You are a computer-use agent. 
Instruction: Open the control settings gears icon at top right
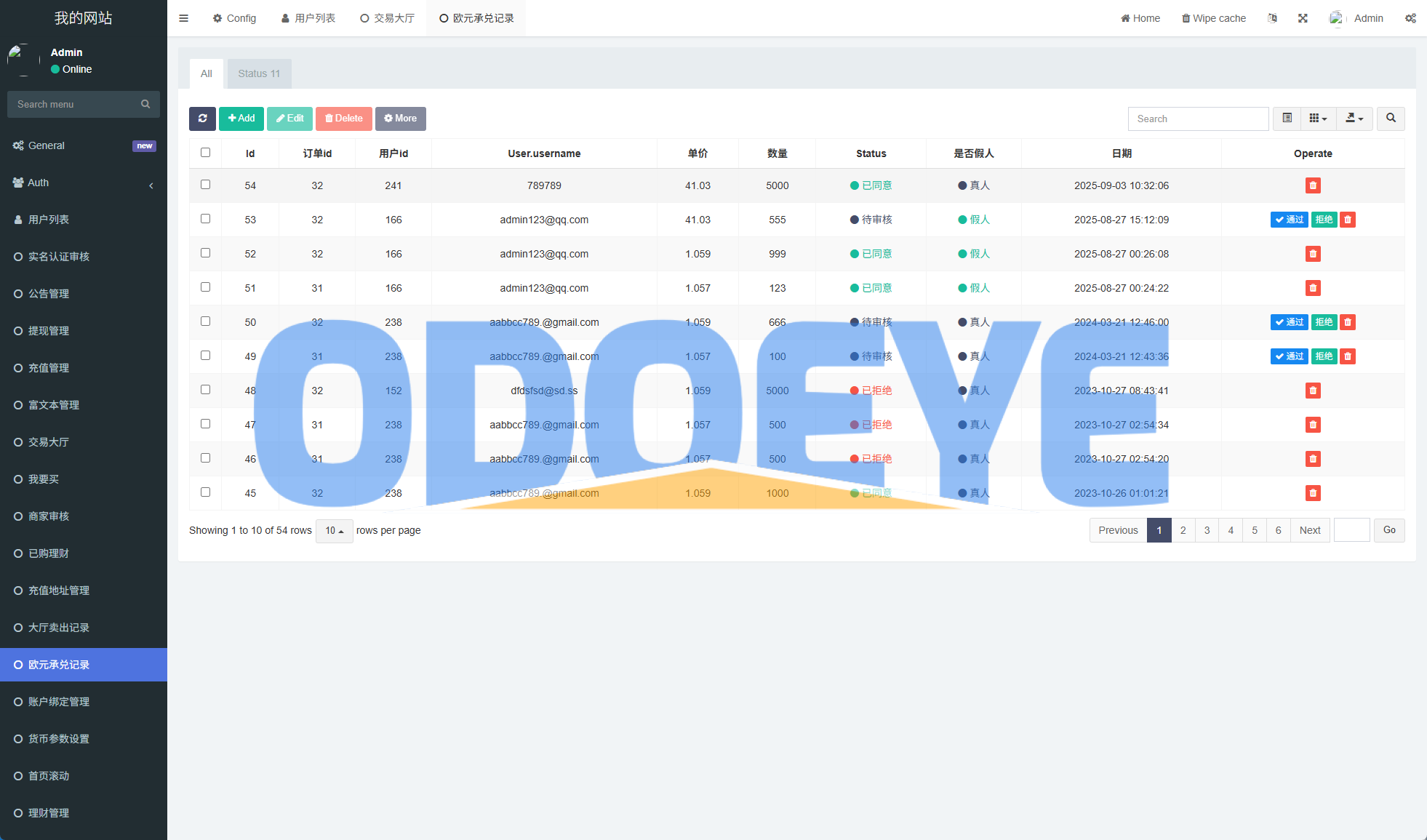1410,18
